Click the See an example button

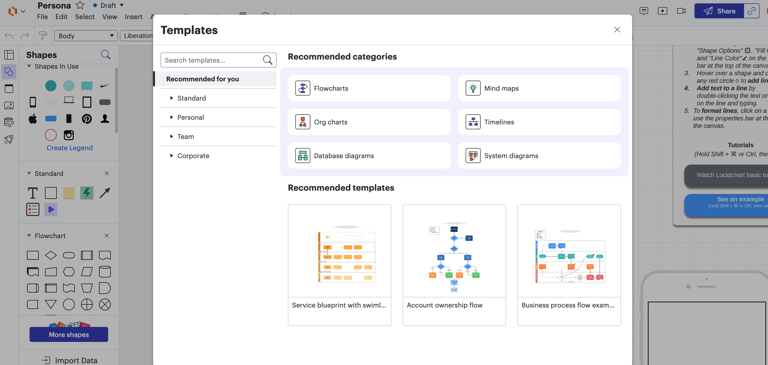pos(726,205)
